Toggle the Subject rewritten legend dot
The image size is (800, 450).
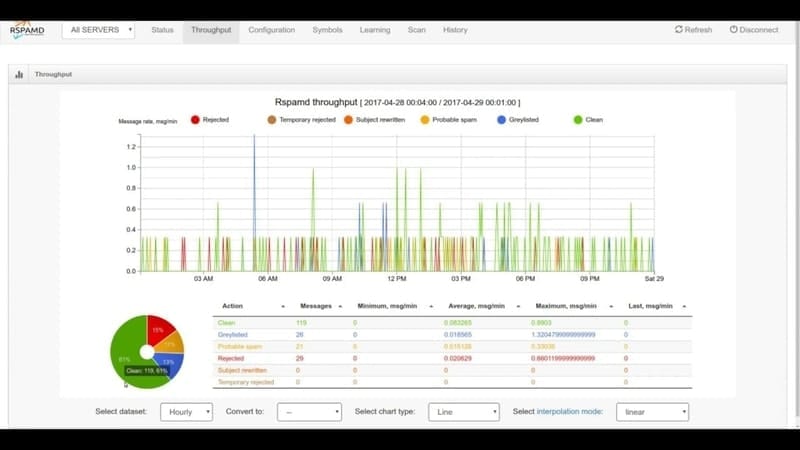point(348,120)
